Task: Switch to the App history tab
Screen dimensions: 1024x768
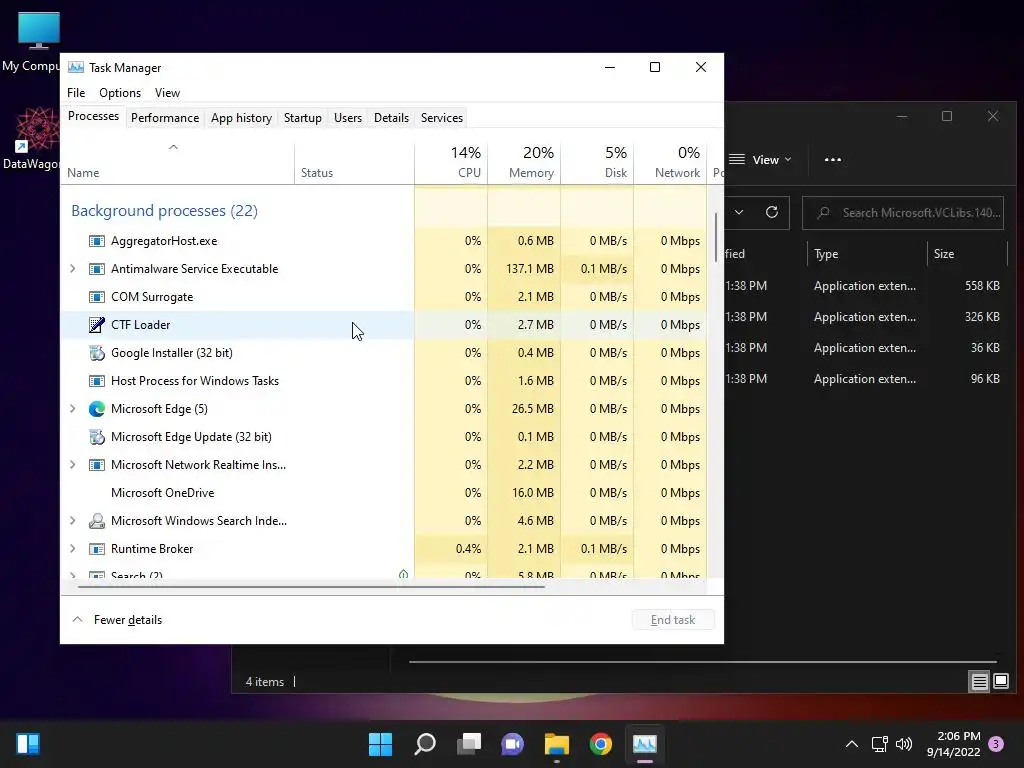Action: point(241,118)
